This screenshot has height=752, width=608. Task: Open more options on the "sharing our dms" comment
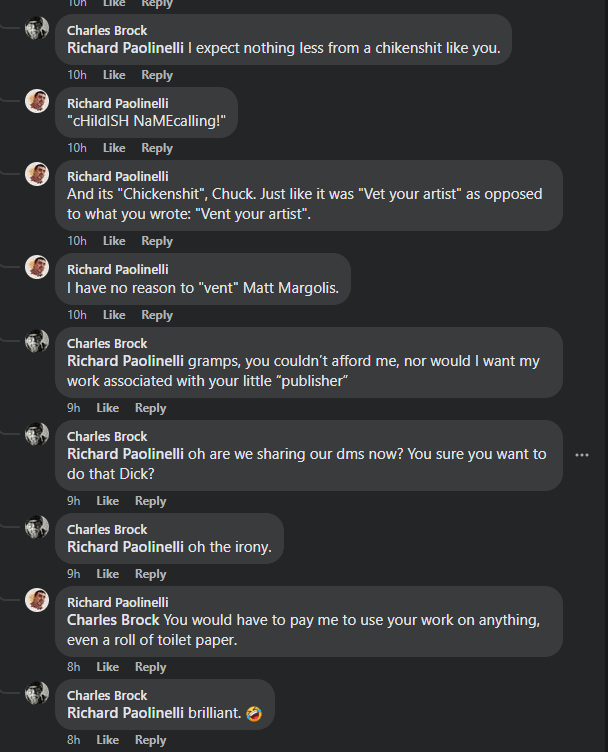point(582,455)
